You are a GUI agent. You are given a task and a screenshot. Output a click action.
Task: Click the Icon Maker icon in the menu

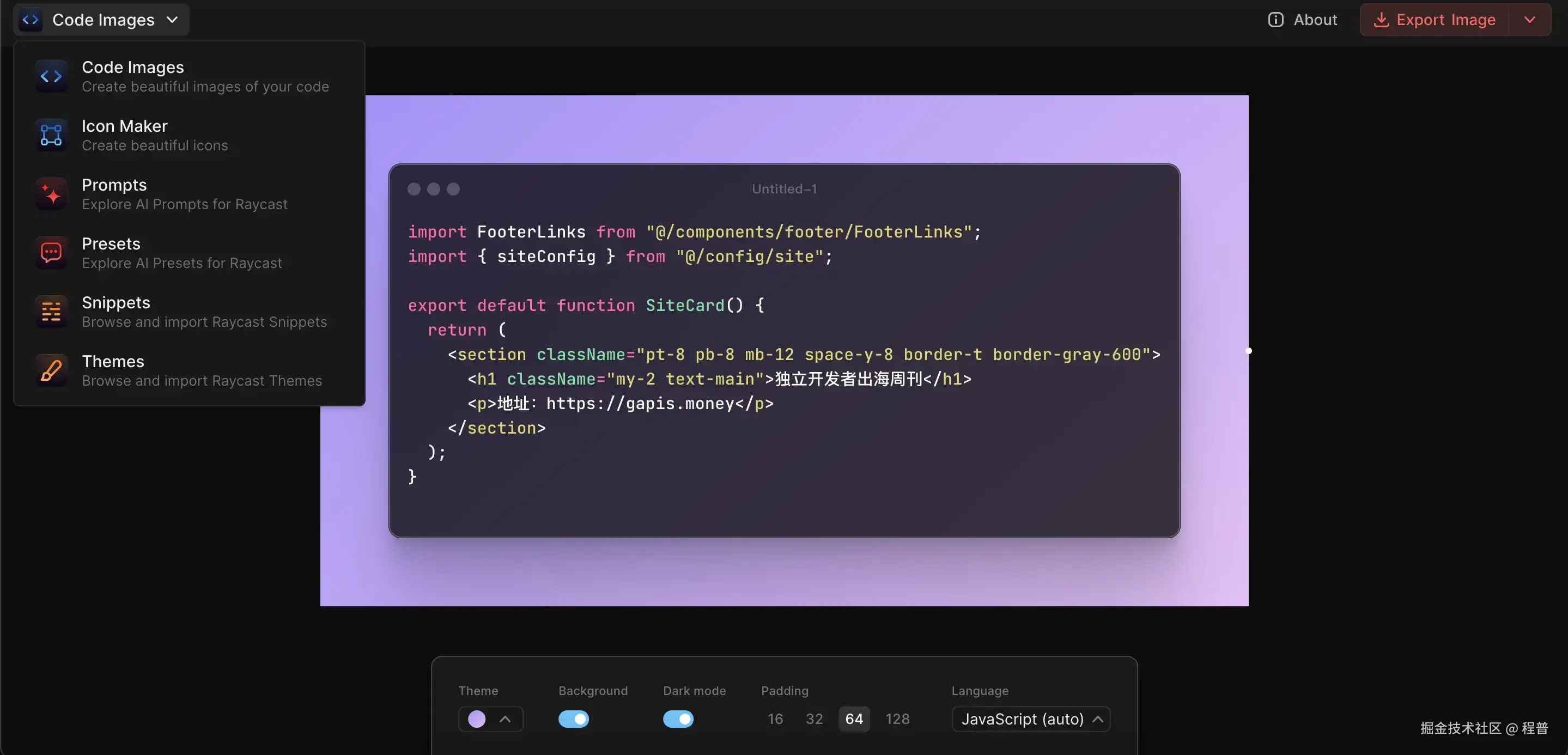coord(51,135)
